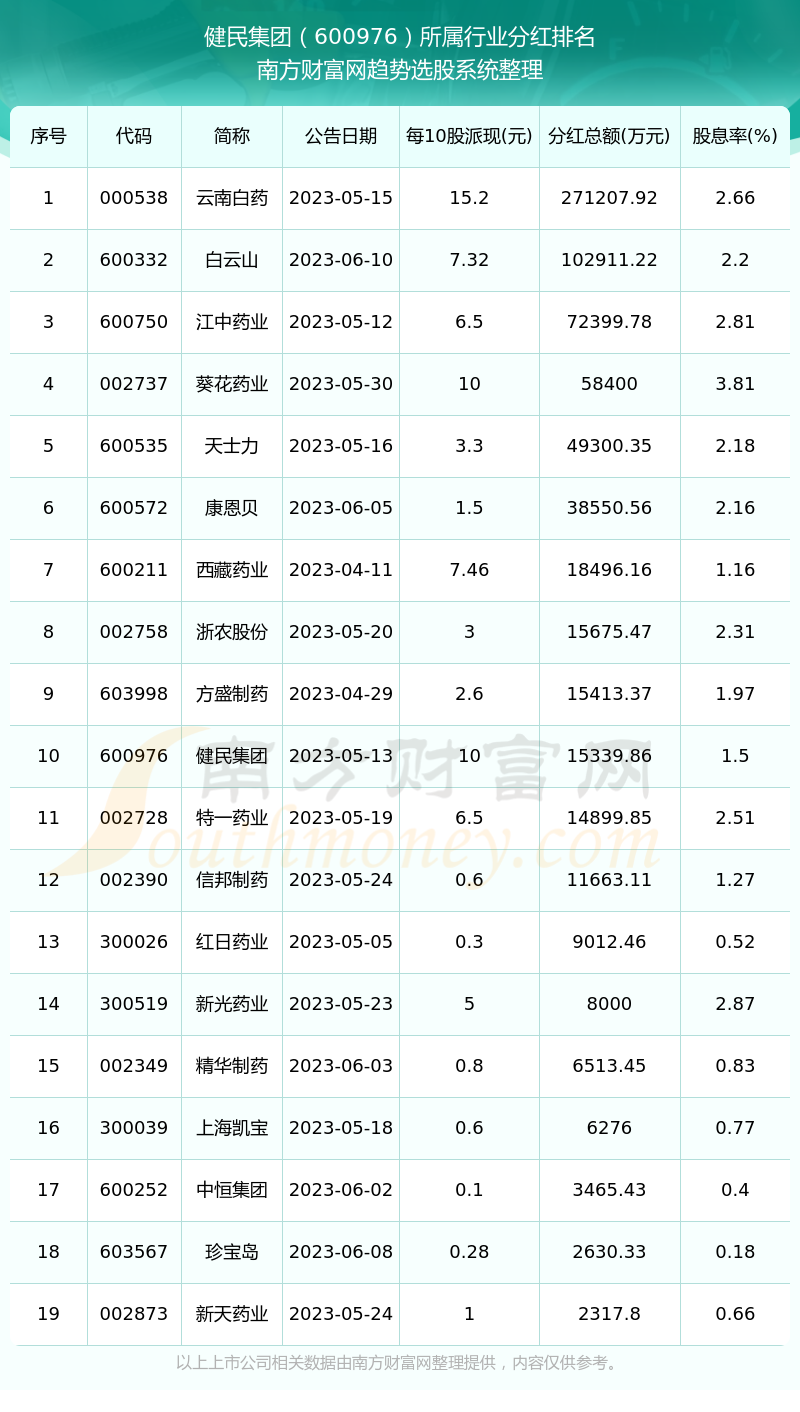
Task: Click the date 2023-06-03
Action: point(341,1066)
